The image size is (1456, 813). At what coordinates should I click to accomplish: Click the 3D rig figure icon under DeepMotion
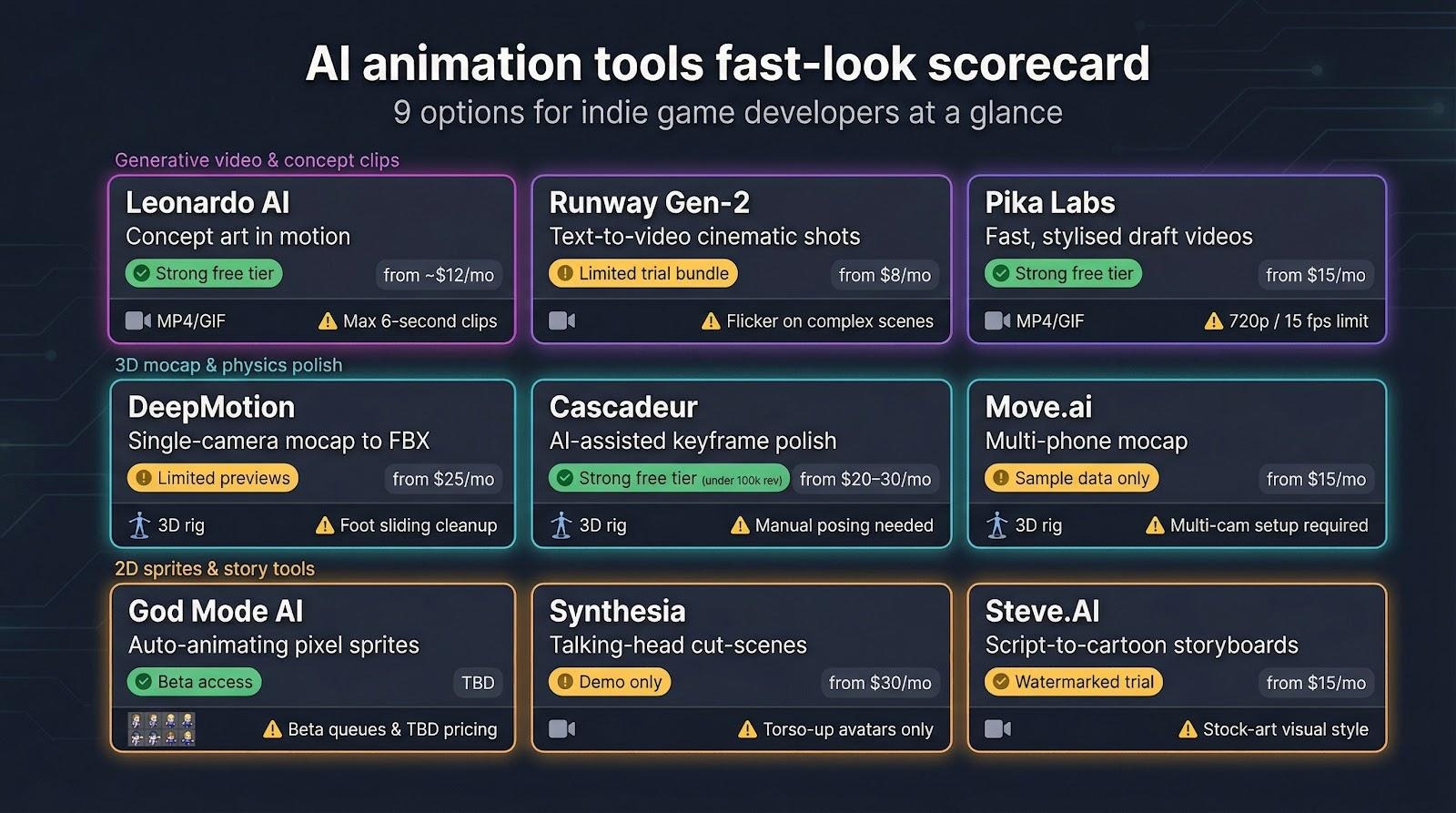(x=139, y=525)
